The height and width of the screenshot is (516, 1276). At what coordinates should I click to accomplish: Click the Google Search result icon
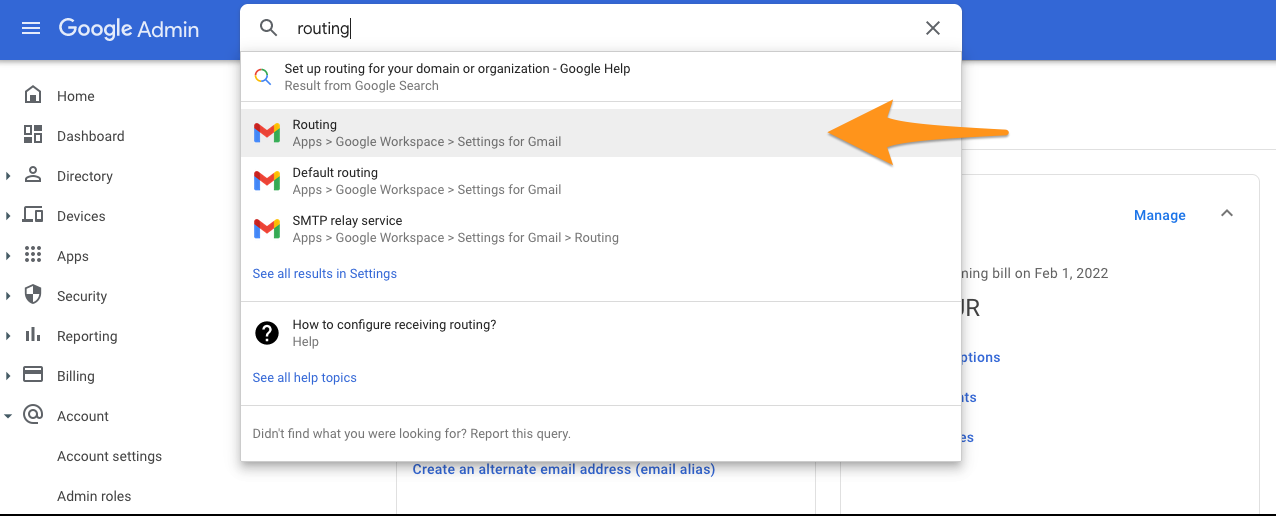(262, 77)
